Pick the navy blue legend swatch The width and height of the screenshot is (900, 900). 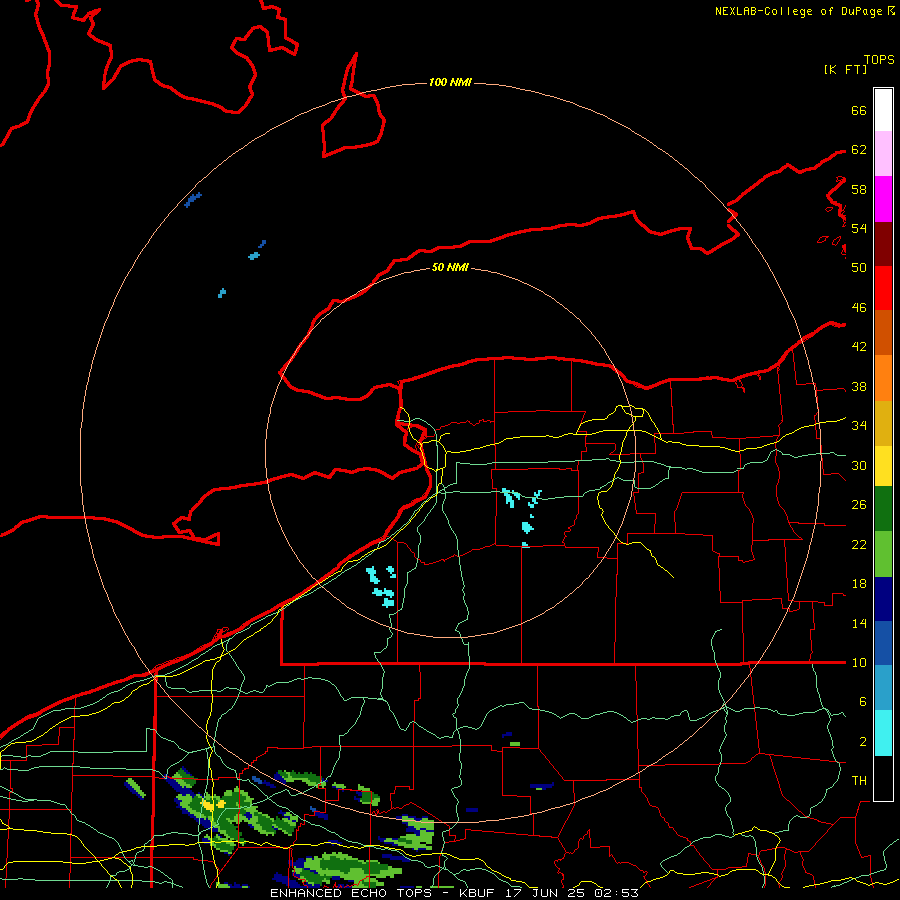[x=883, y=599]
